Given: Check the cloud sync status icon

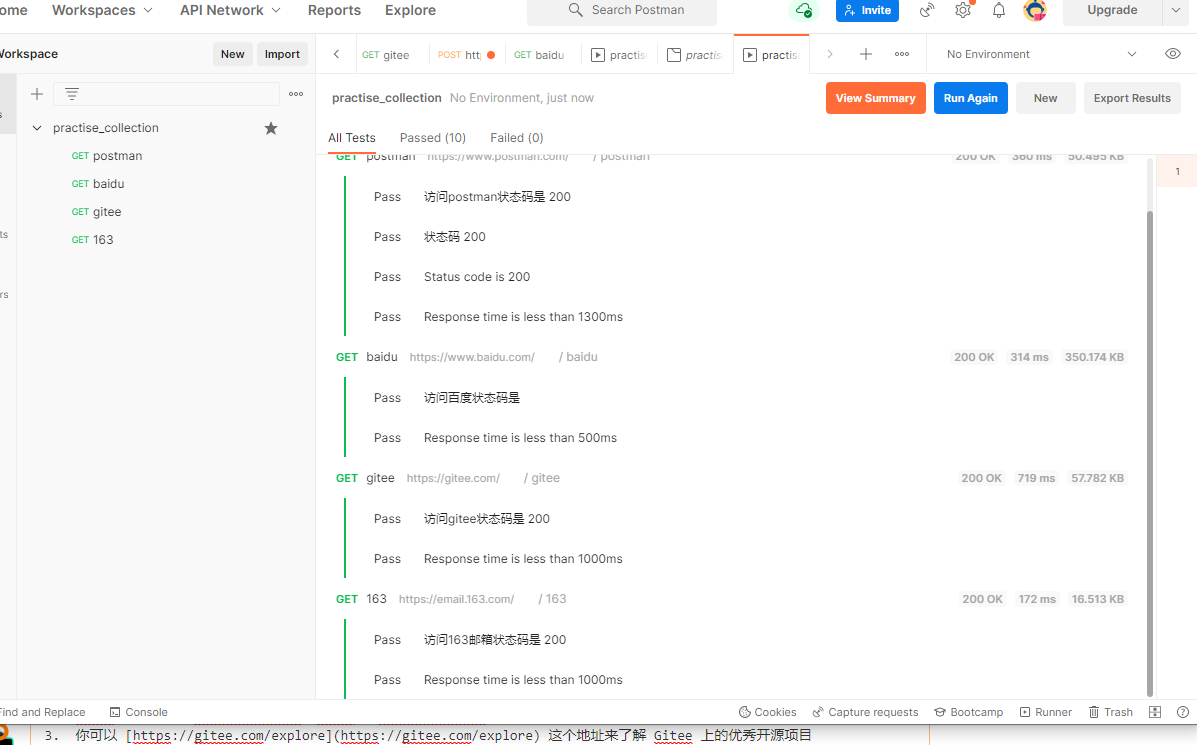Looking at the screenshot, I should (803, 10).
